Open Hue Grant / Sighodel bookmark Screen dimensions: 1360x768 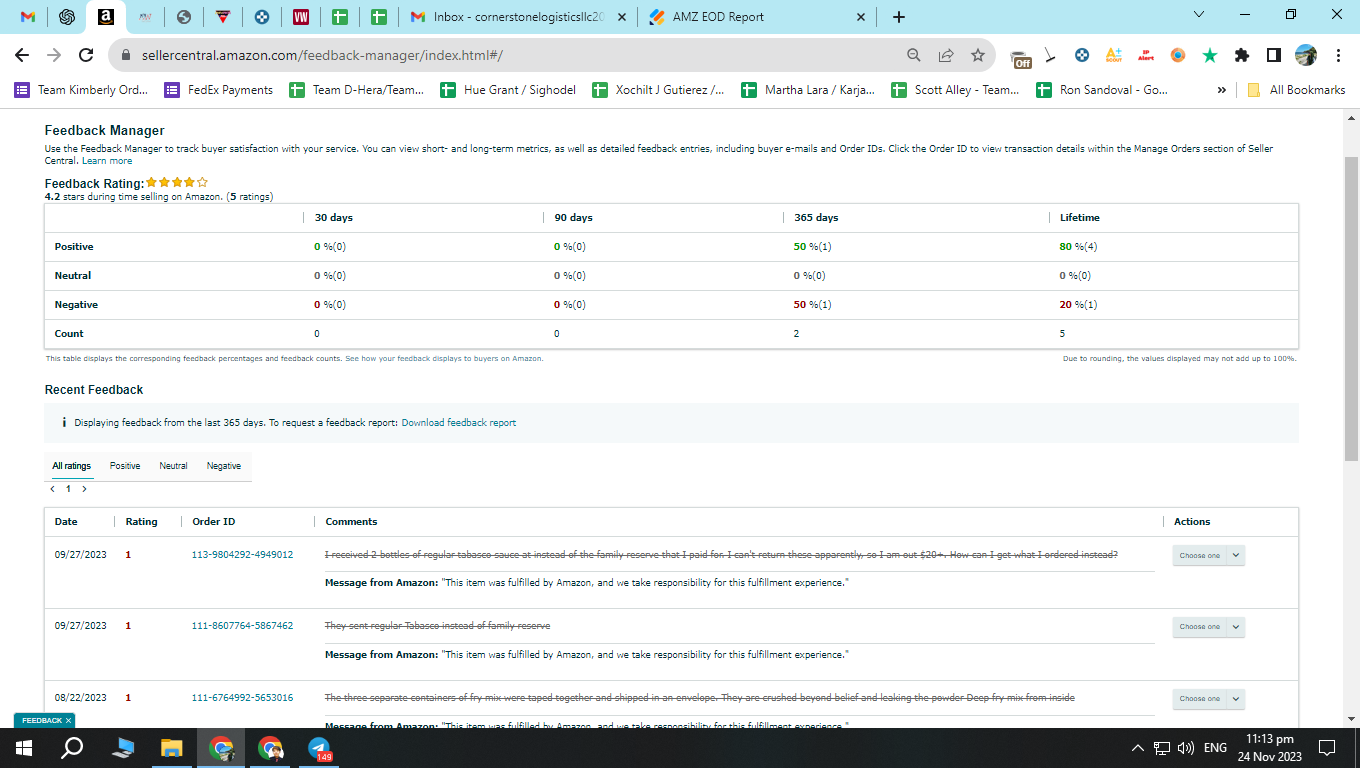[x=509, y=90]
